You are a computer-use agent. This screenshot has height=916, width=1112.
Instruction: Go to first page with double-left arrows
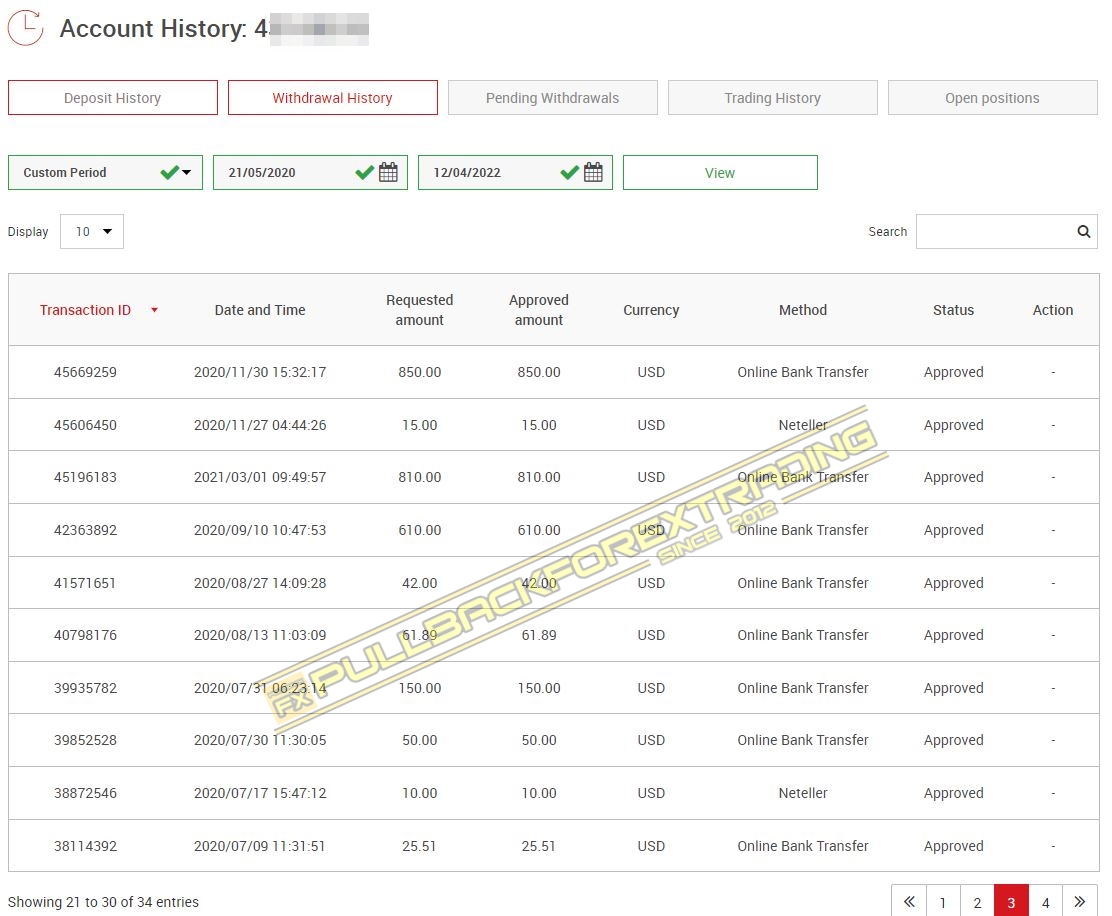click(908, 902)
